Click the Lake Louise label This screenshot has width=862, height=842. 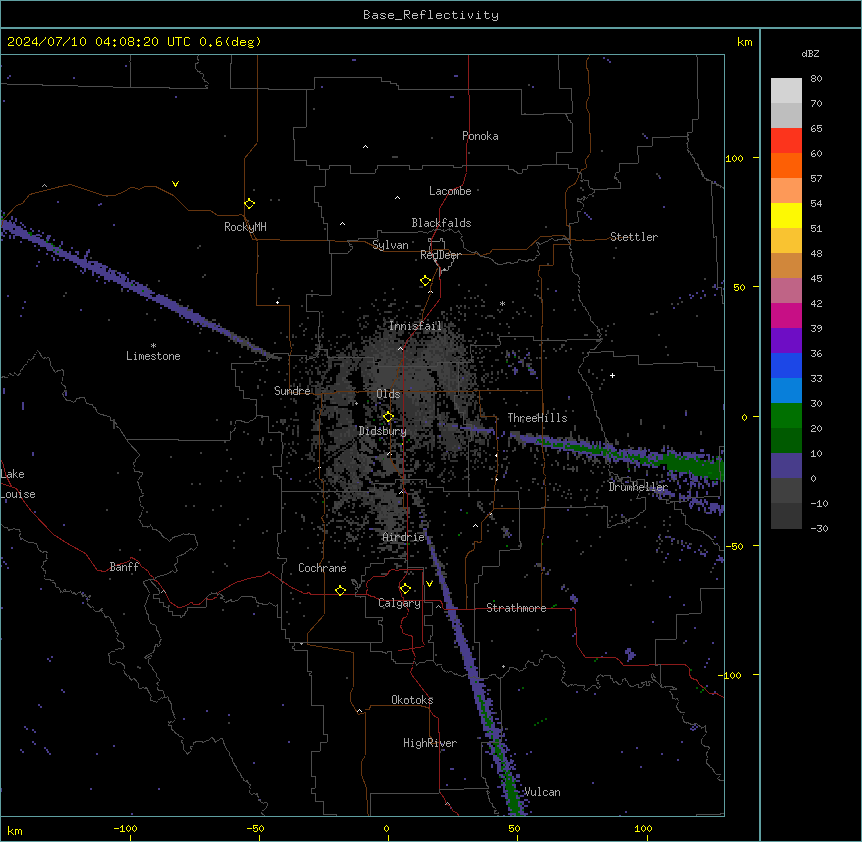pyautogui.click(x=18, y=484)
